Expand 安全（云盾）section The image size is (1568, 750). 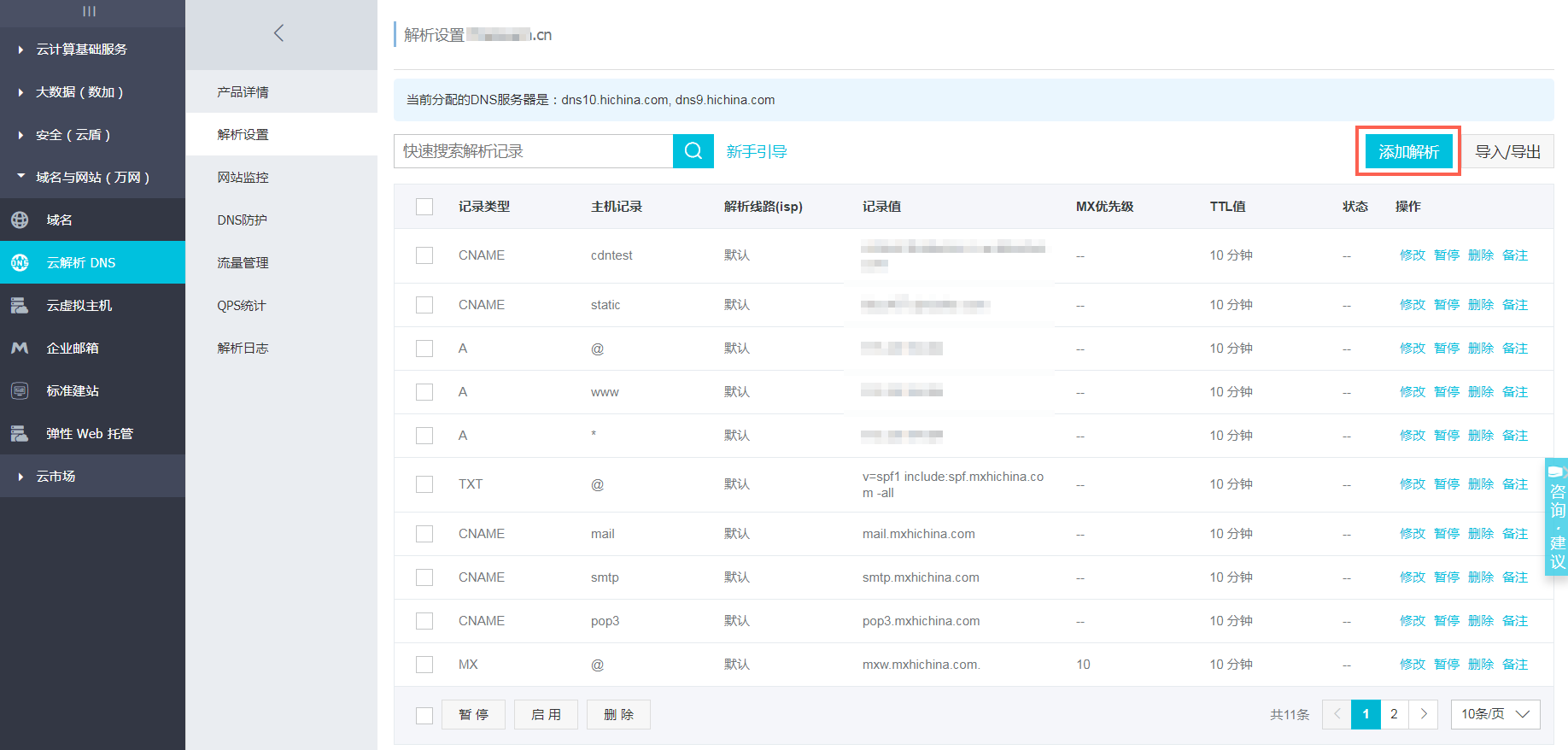(92, 134)
